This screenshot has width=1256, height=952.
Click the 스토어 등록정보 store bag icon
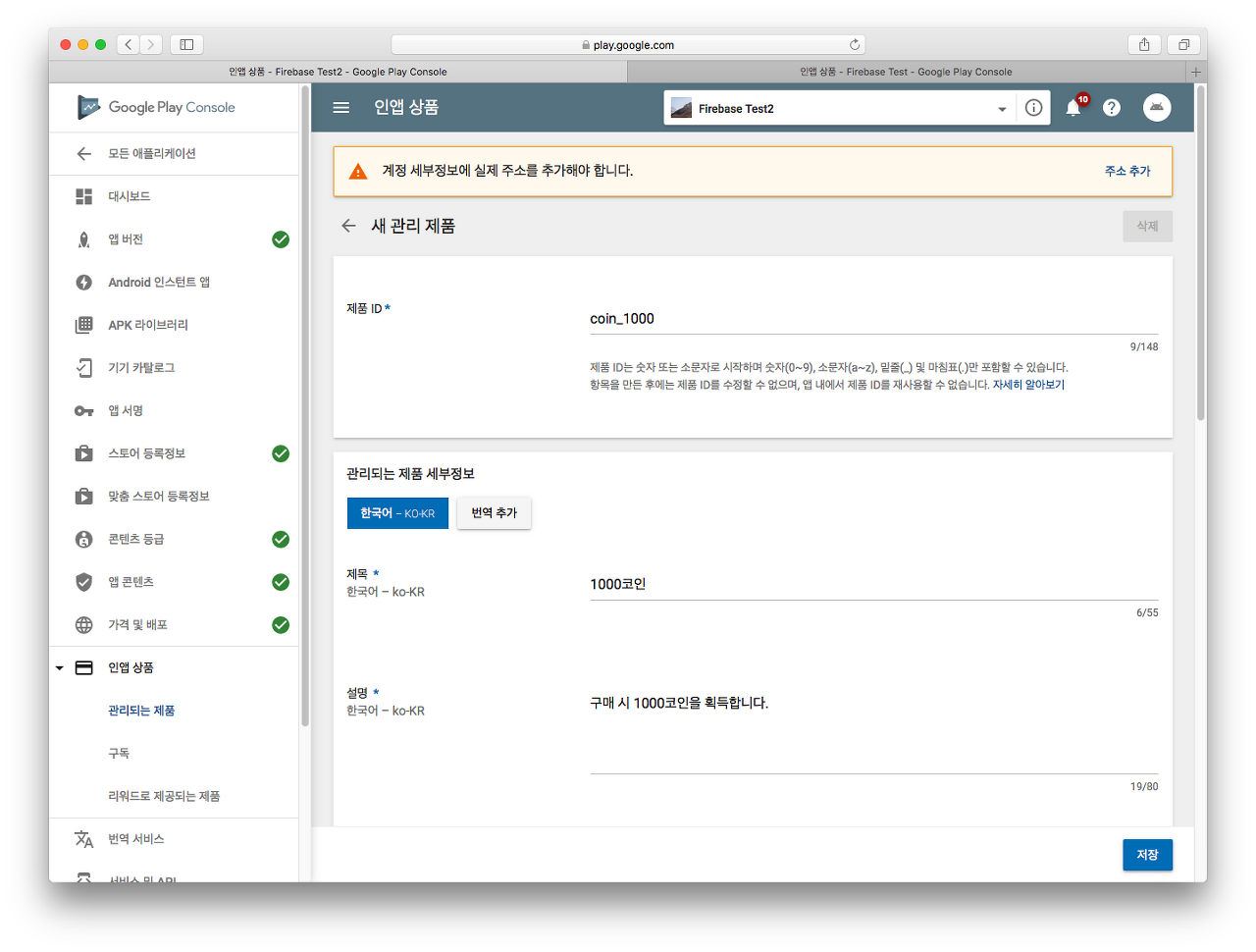(84, 453)
